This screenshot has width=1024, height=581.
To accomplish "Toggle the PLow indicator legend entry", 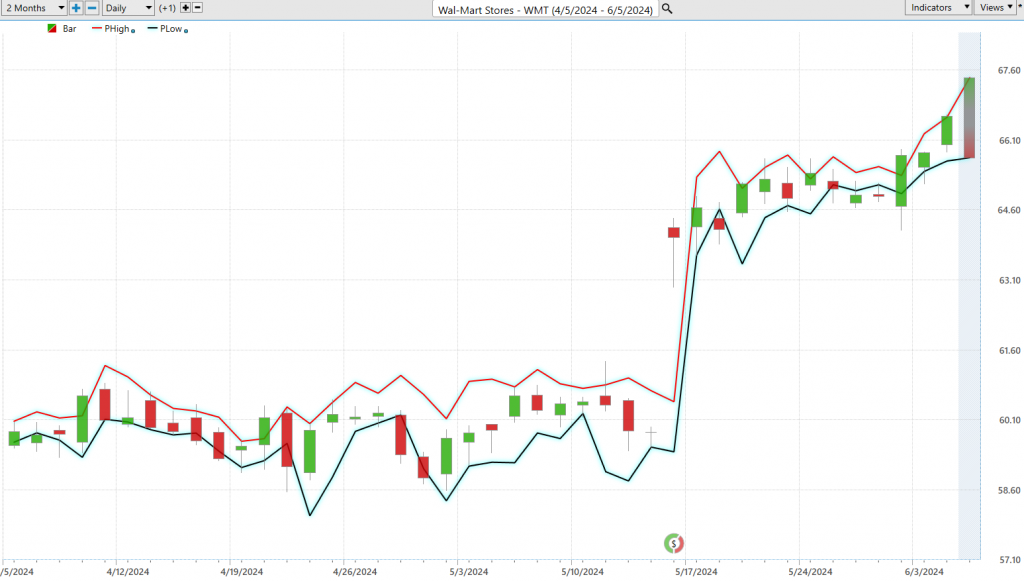I will coord(169,29).
